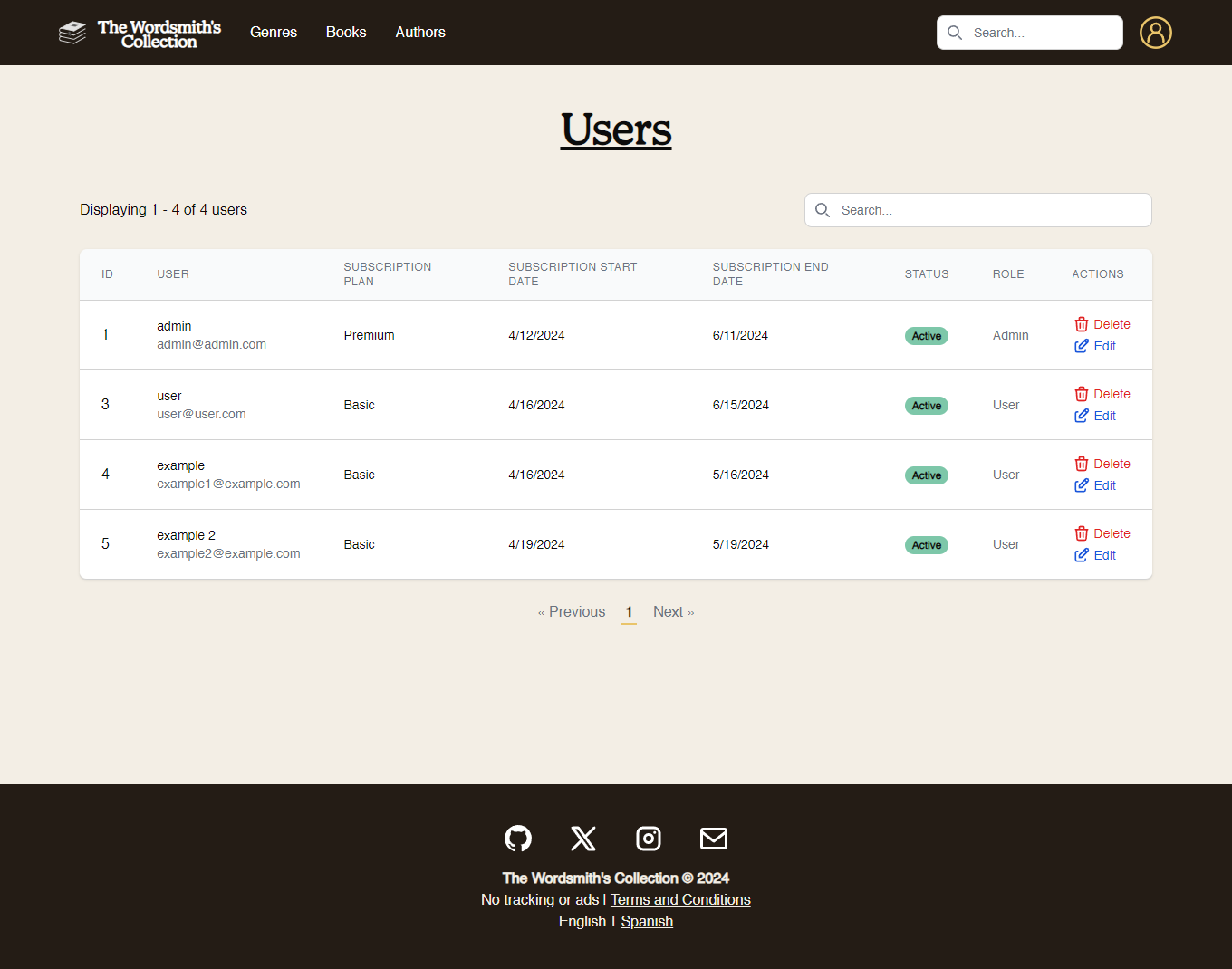Open the Books menu item
Screen dimensions: 1232x969
[x=346, y=32]
